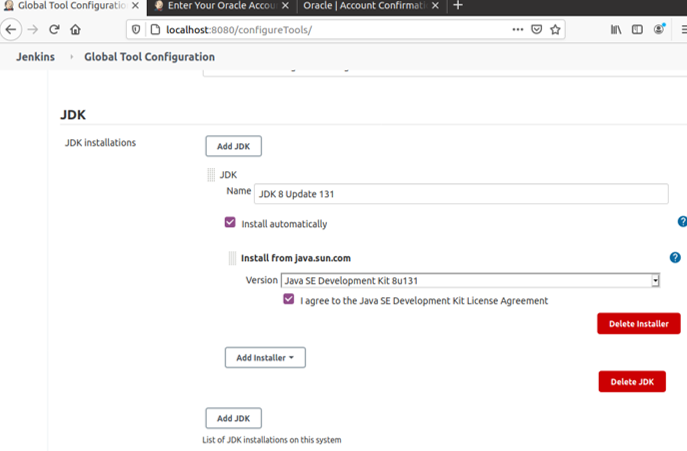Click the top Add JDK button
Viewport: 687px width, 451px height.
click(234, 146)
